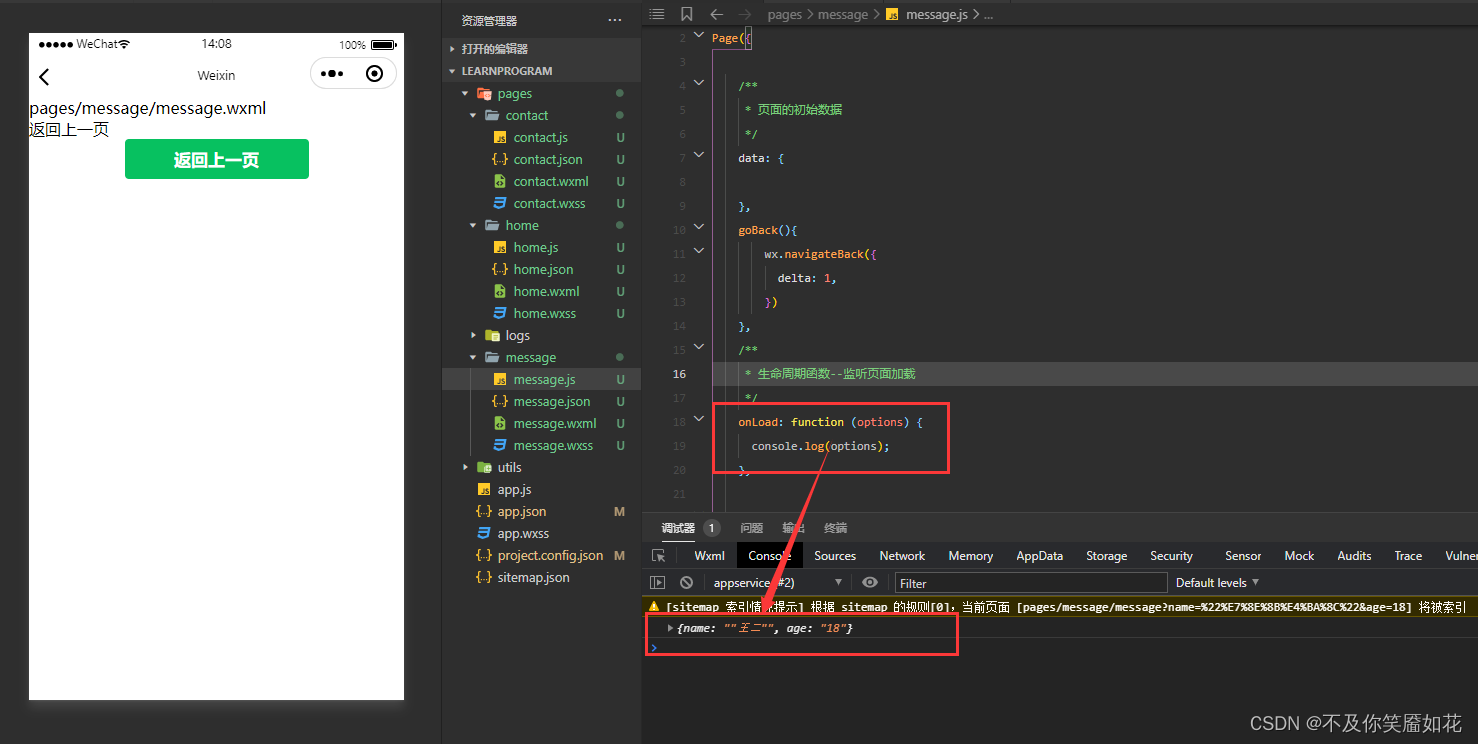Open the Mock devtools tab
1478x744 pixels.
1299,556
